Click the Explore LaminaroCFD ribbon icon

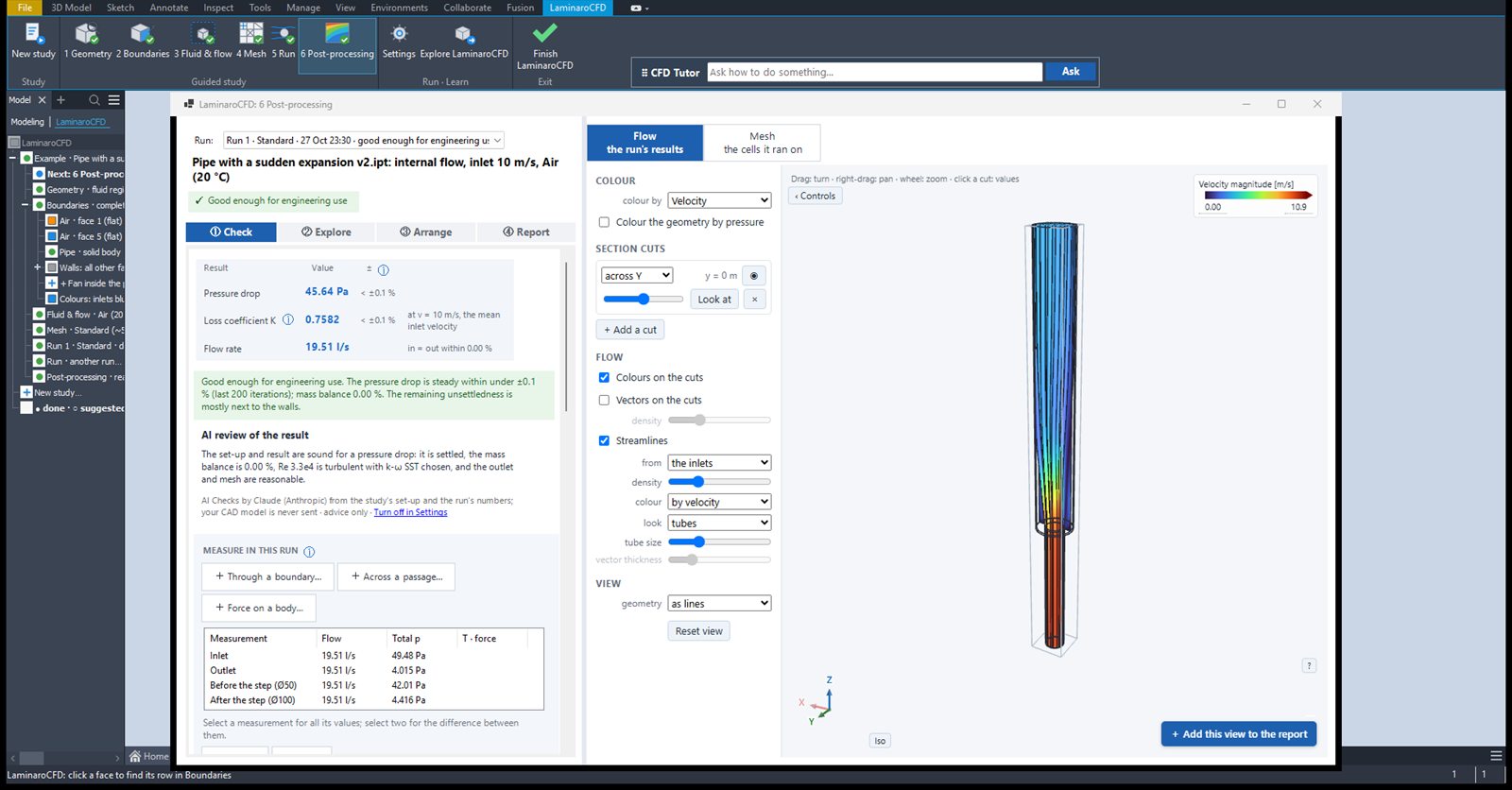click(464, 41)
